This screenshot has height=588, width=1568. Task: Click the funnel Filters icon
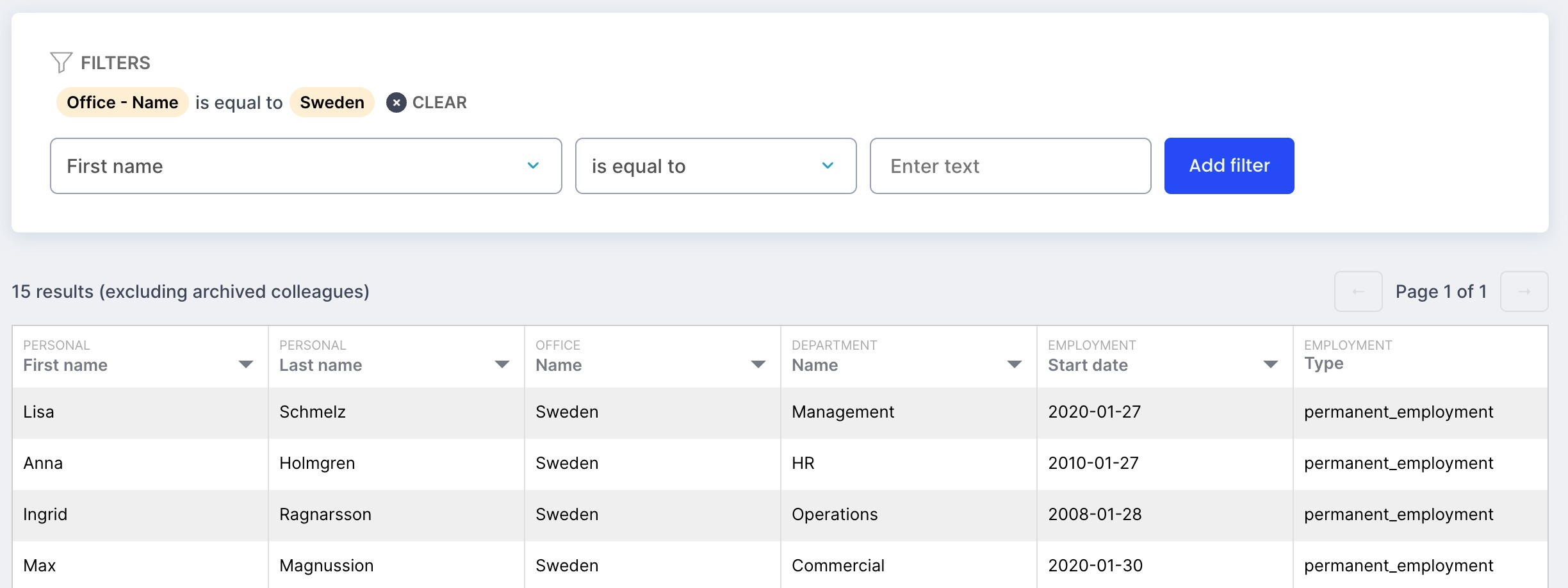61,63
